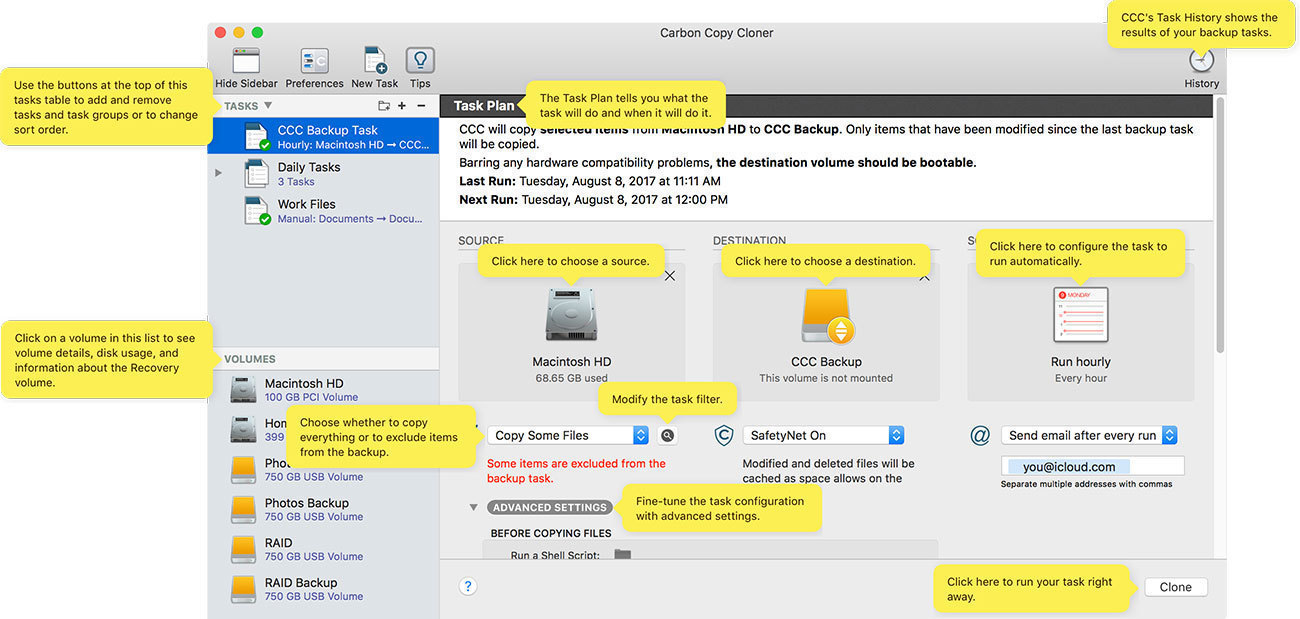Click the plus button to add task

tap(402, 106)
